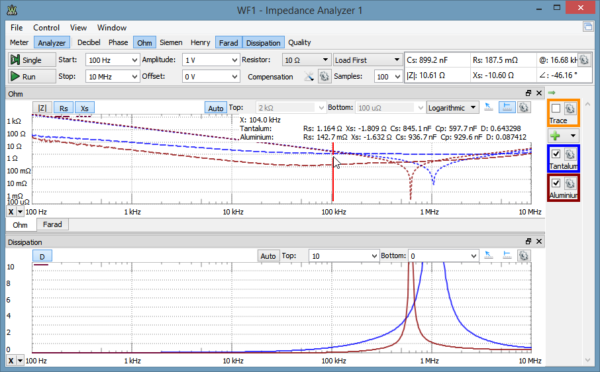Open Tantalum reference settings gear
The image size is (600, 372).
coord(570,154)
